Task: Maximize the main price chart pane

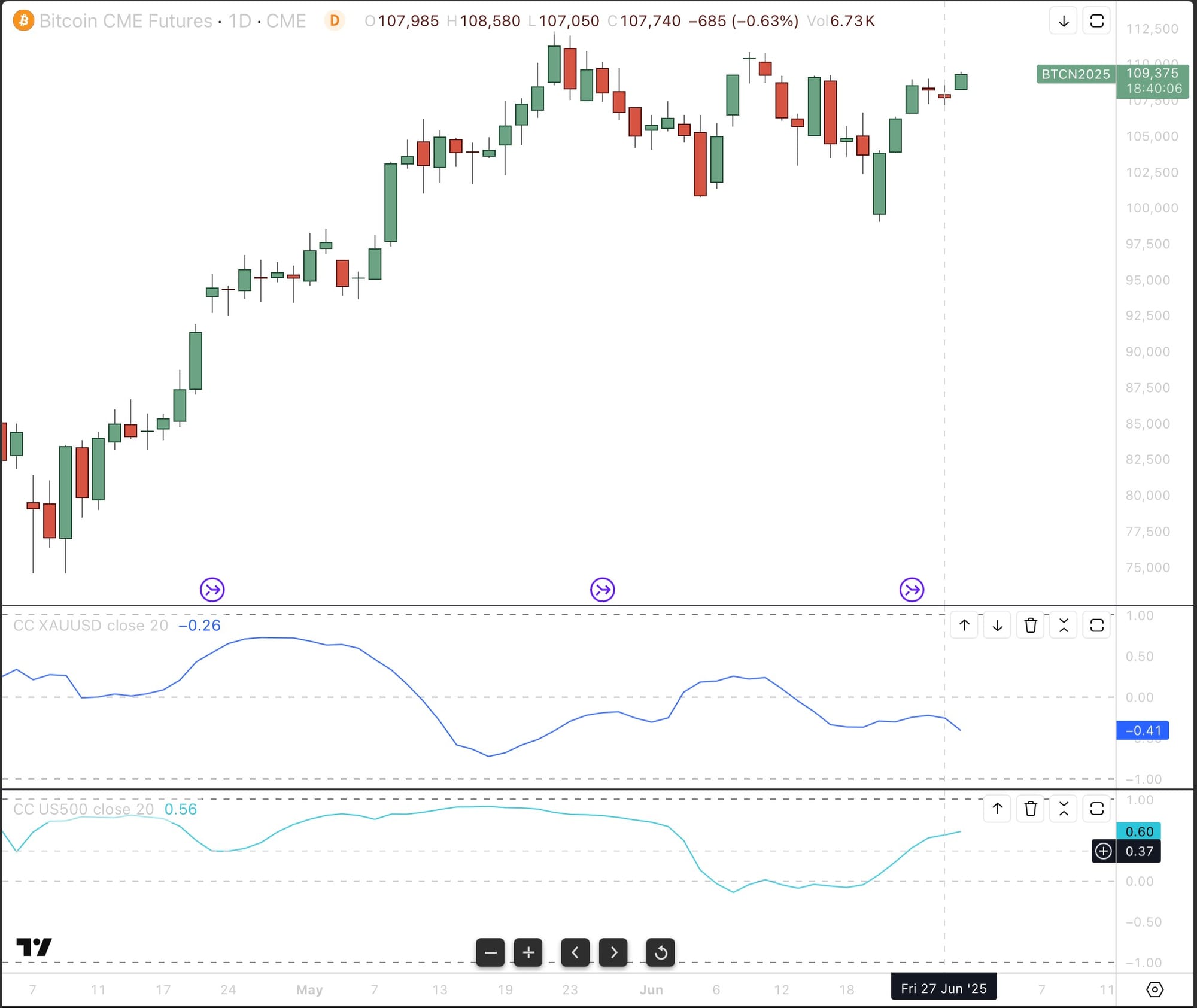Action: [1096, 21]
